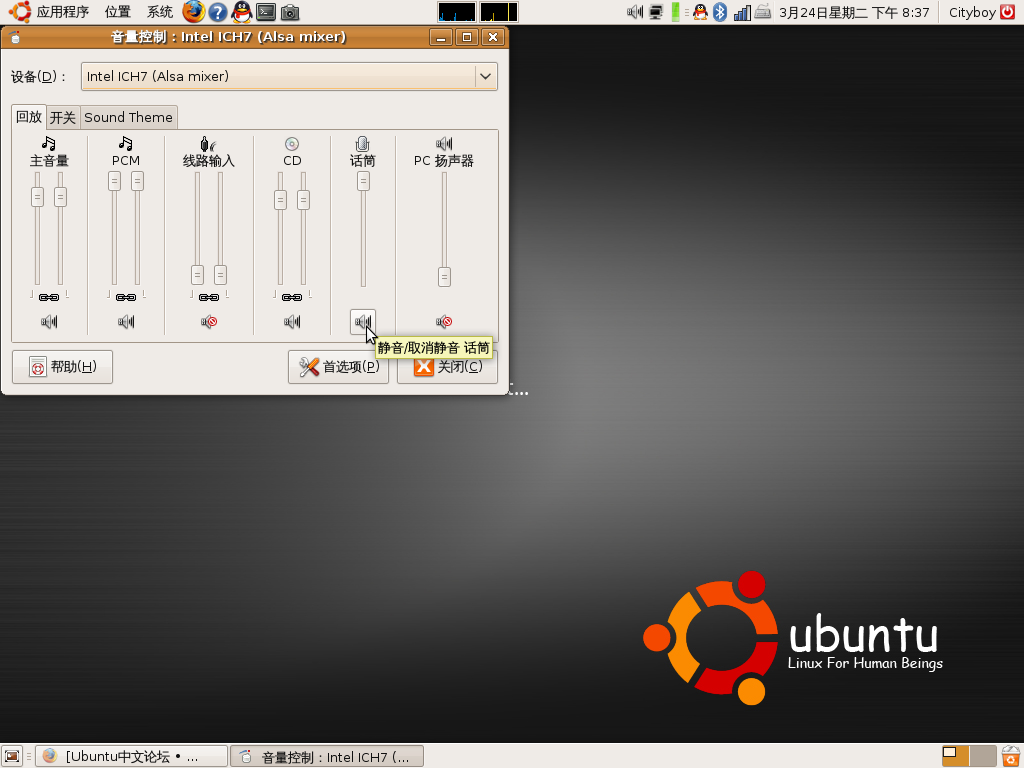The image size is (1024, 768).
Task: Click 线路输入 left slider handle
Action: (197, 275)
